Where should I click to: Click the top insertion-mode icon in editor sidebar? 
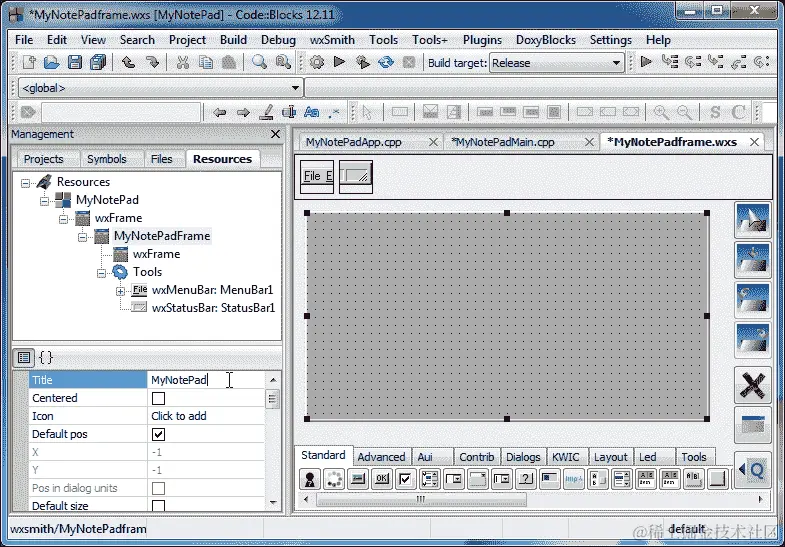[x=752, y=220]
